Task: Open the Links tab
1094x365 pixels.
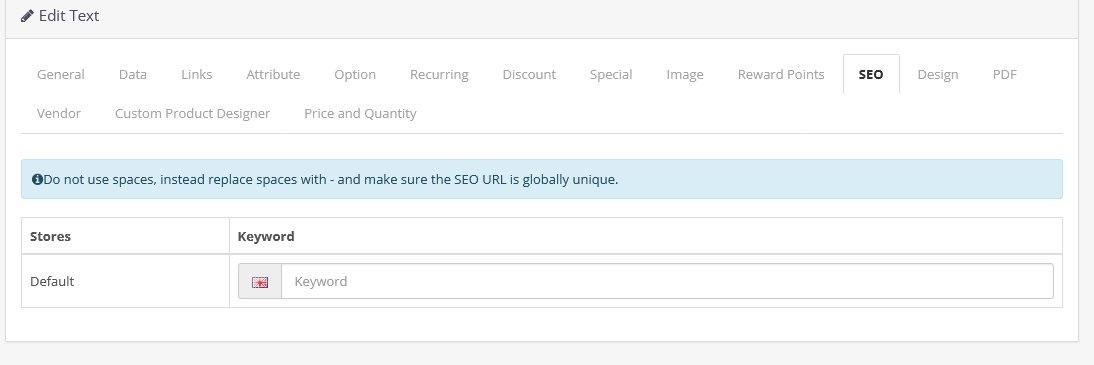Action: [x=197, y=74]
